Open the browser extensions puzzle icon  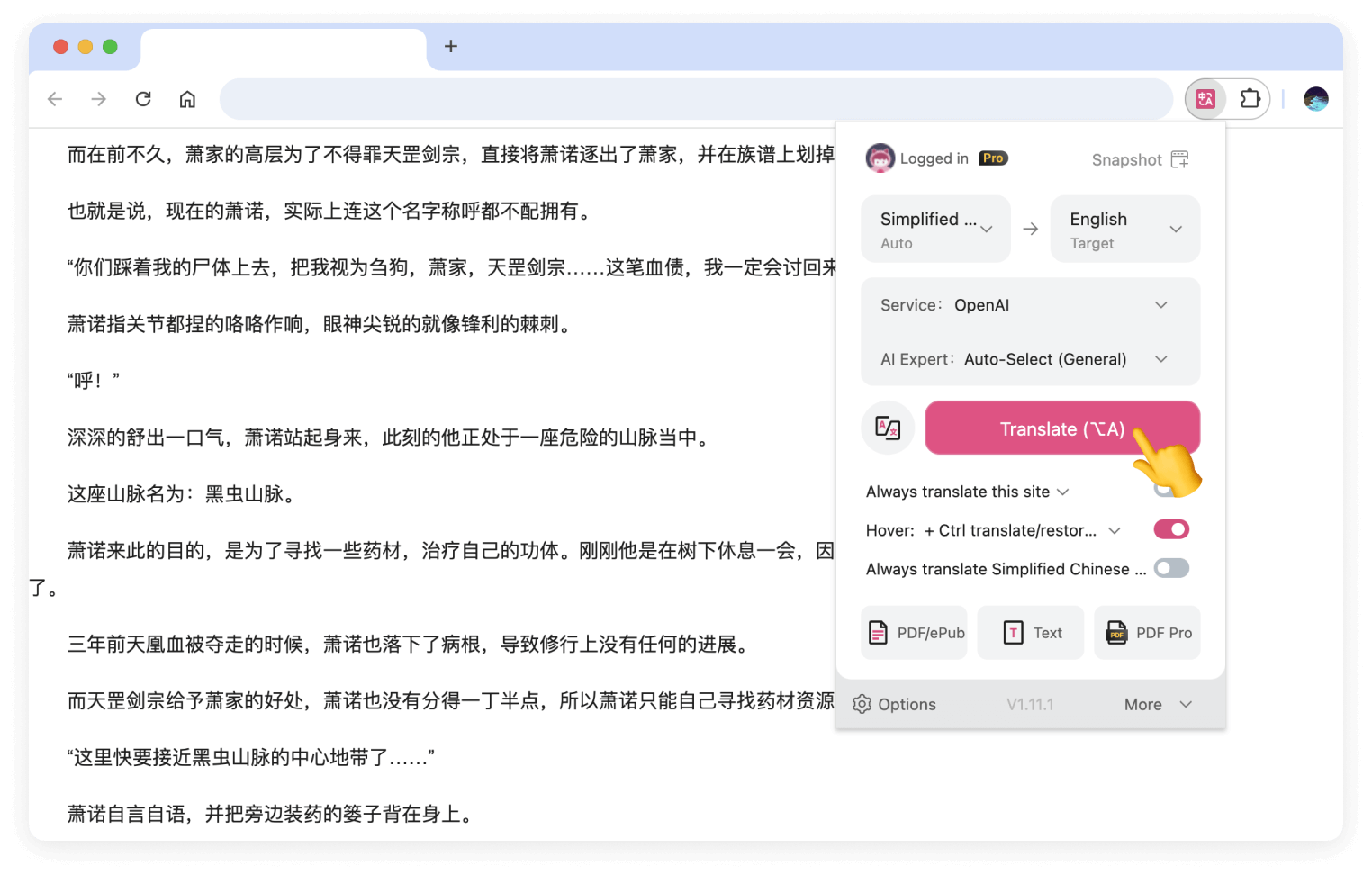click(1250, 99)
